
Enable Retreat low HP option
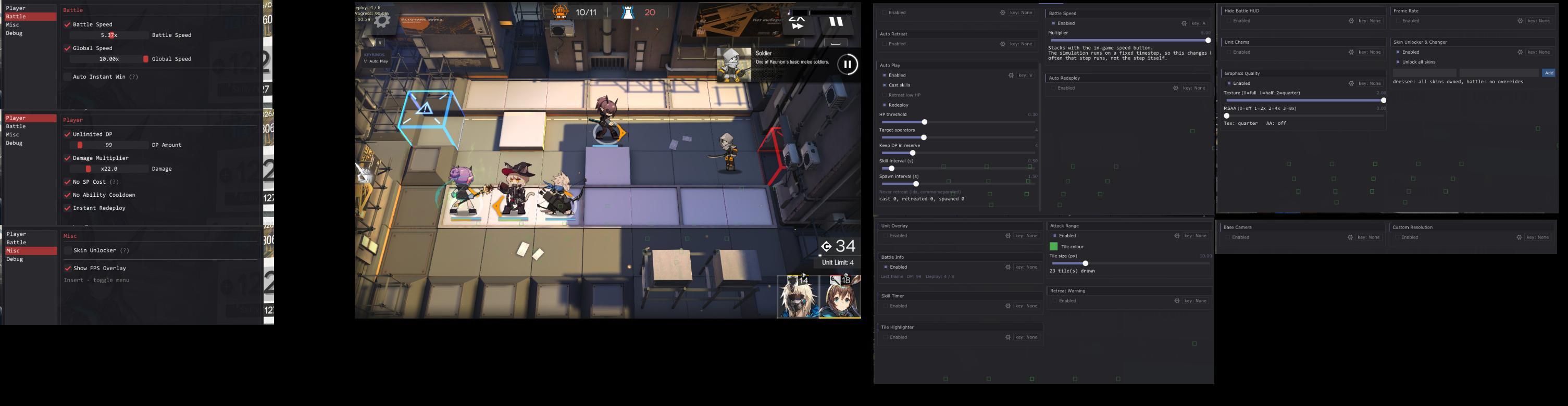pyautogui.click(x=885, y=95)
